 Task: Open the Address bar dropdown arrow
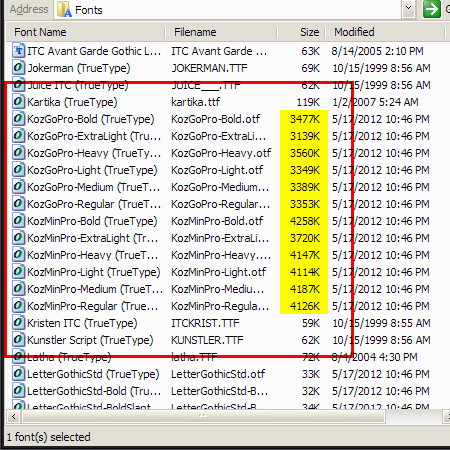(x=408, y=9)
